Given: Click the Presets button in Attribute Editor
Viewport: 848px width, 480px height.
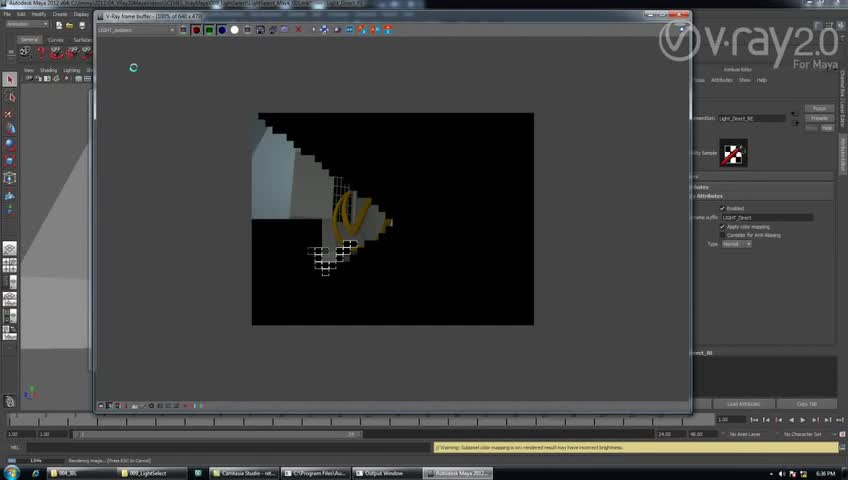Looking at the screenshot, I should tap(819, 118).
